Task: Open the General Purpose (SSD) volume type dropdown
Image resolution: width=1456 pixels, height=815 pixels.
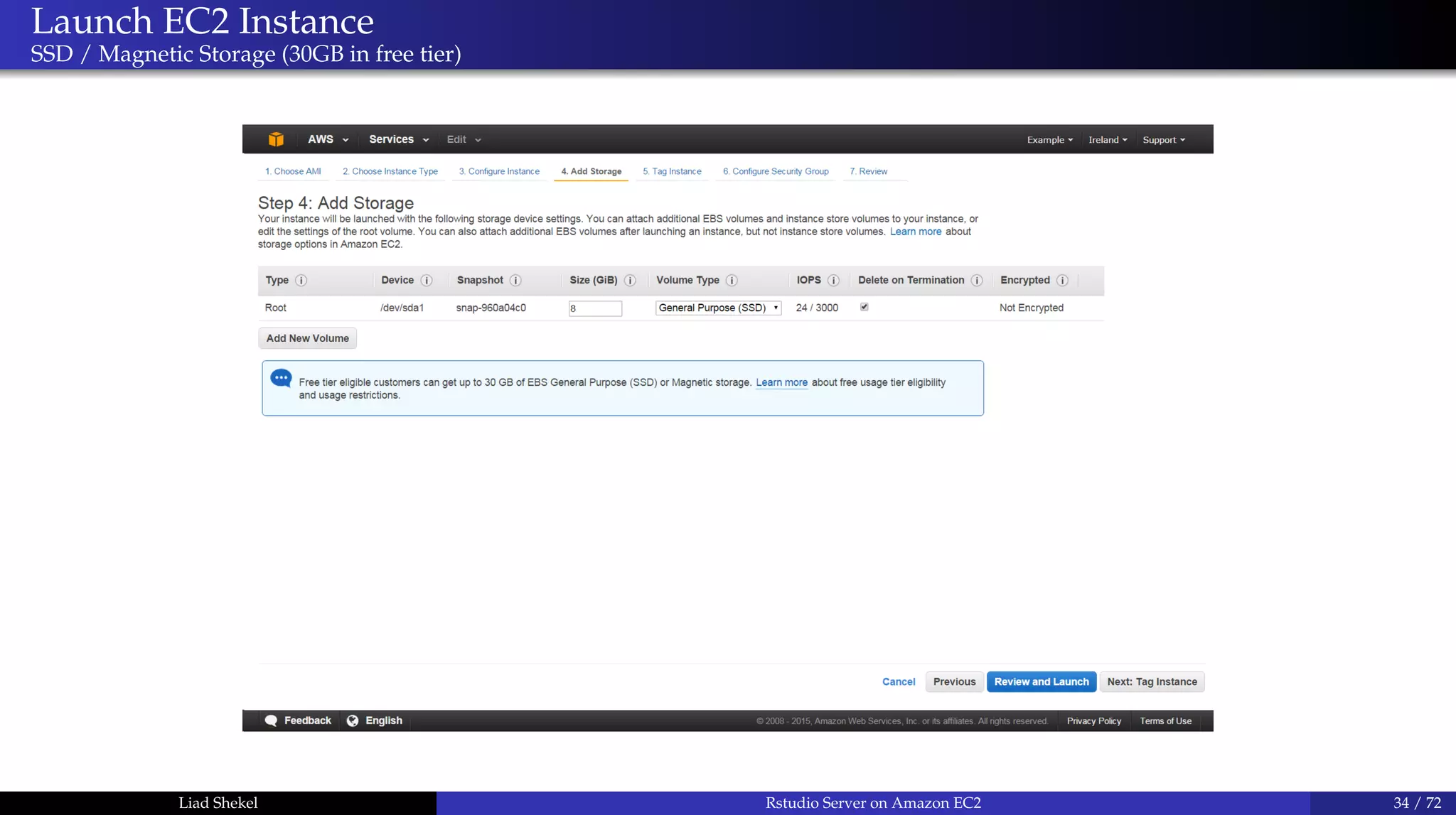Action: [x=718, y=308]
